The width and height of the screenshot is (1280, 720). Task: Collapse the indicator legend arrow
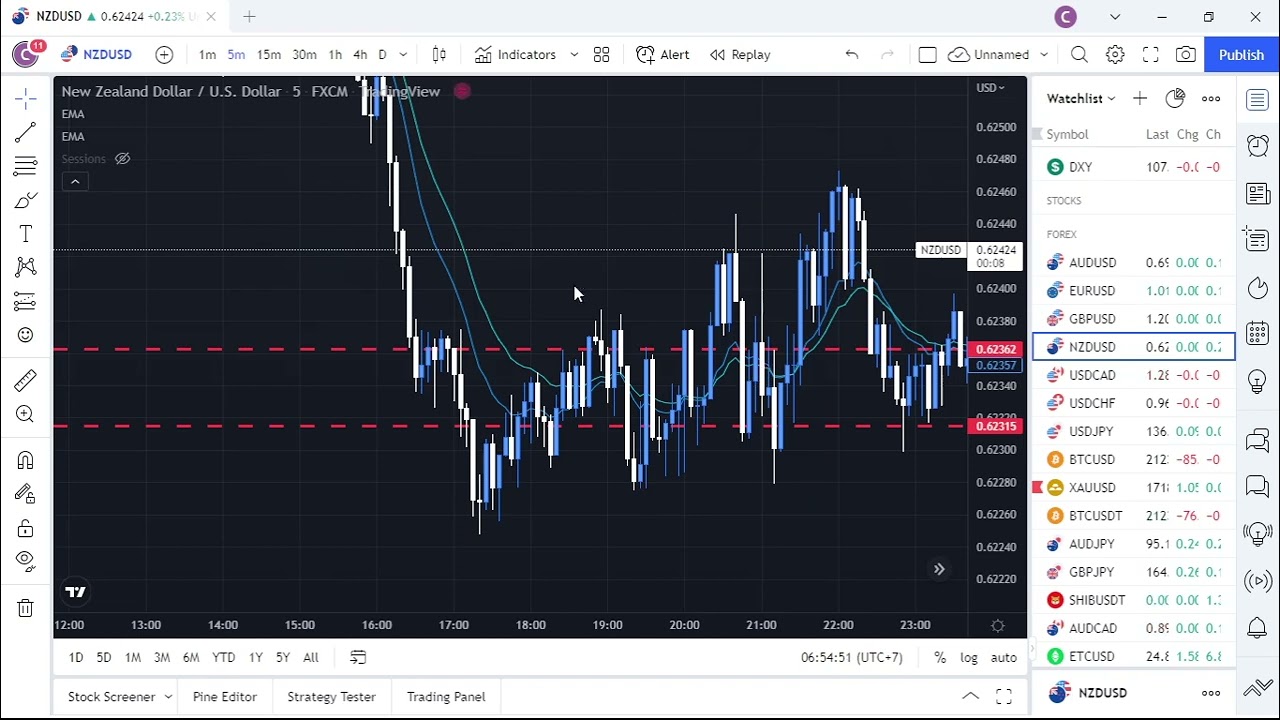(x=75, y=181)
